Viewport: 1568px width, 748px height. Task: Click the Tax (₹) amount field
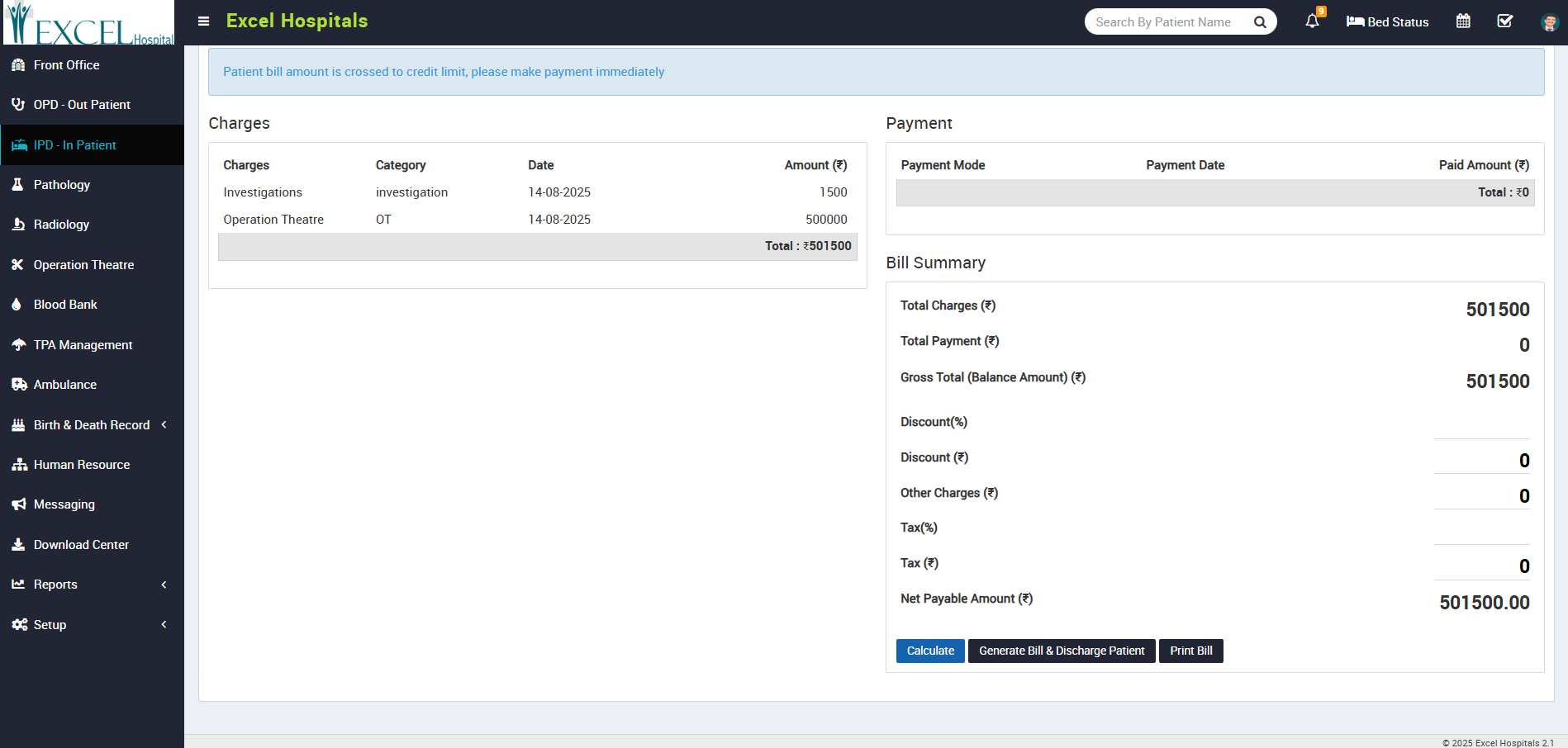point(1481,566)
